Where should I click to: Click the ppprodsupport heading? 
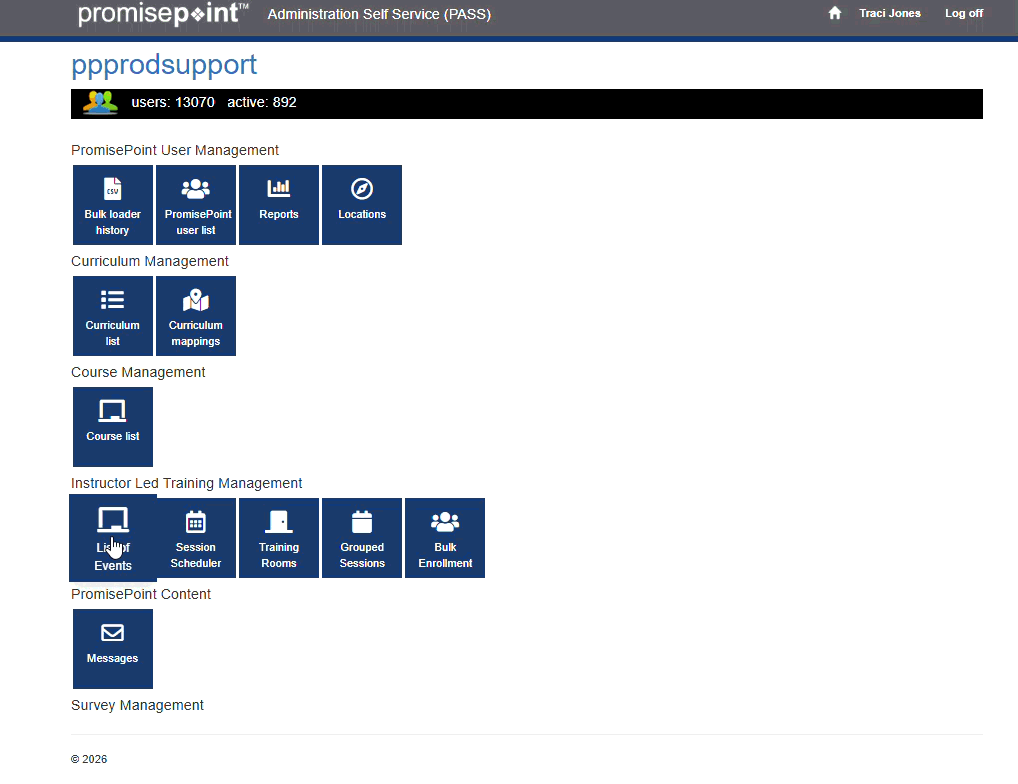[x=164, y=65]
